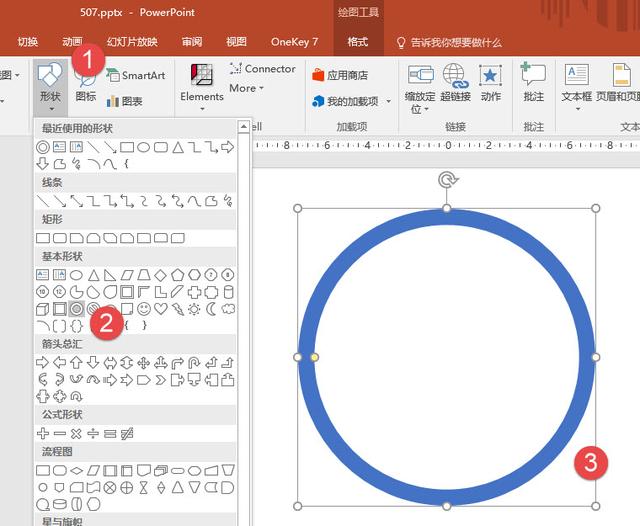Viewport: 640px width, 526px height.
Task: Select the not-equal sign under 公式形状
Action: click(x=127, y=433)
